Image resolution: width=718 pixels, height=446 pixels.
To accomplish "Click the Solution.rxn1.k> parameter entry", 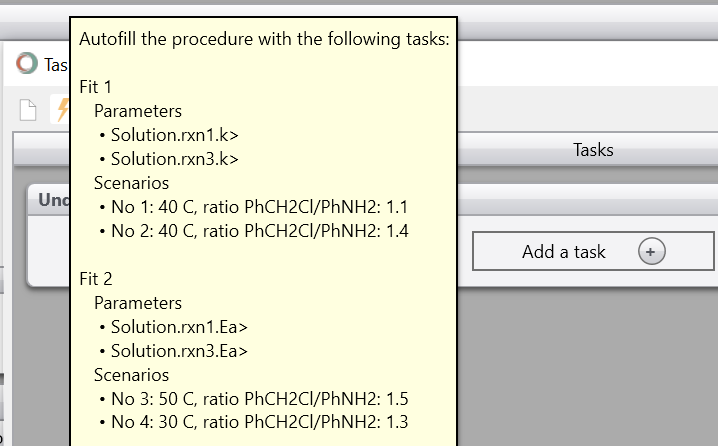I will (175, 134).
